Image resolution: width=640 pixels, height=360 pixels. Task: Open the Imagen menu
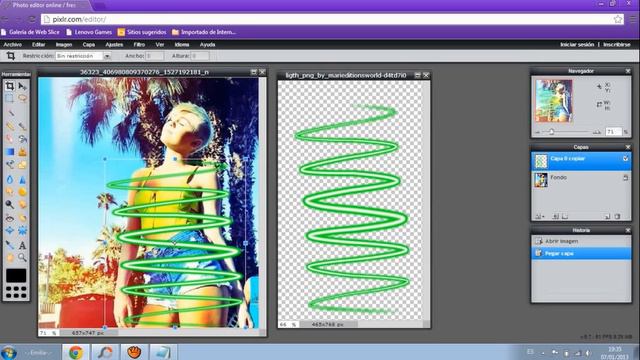64,44
